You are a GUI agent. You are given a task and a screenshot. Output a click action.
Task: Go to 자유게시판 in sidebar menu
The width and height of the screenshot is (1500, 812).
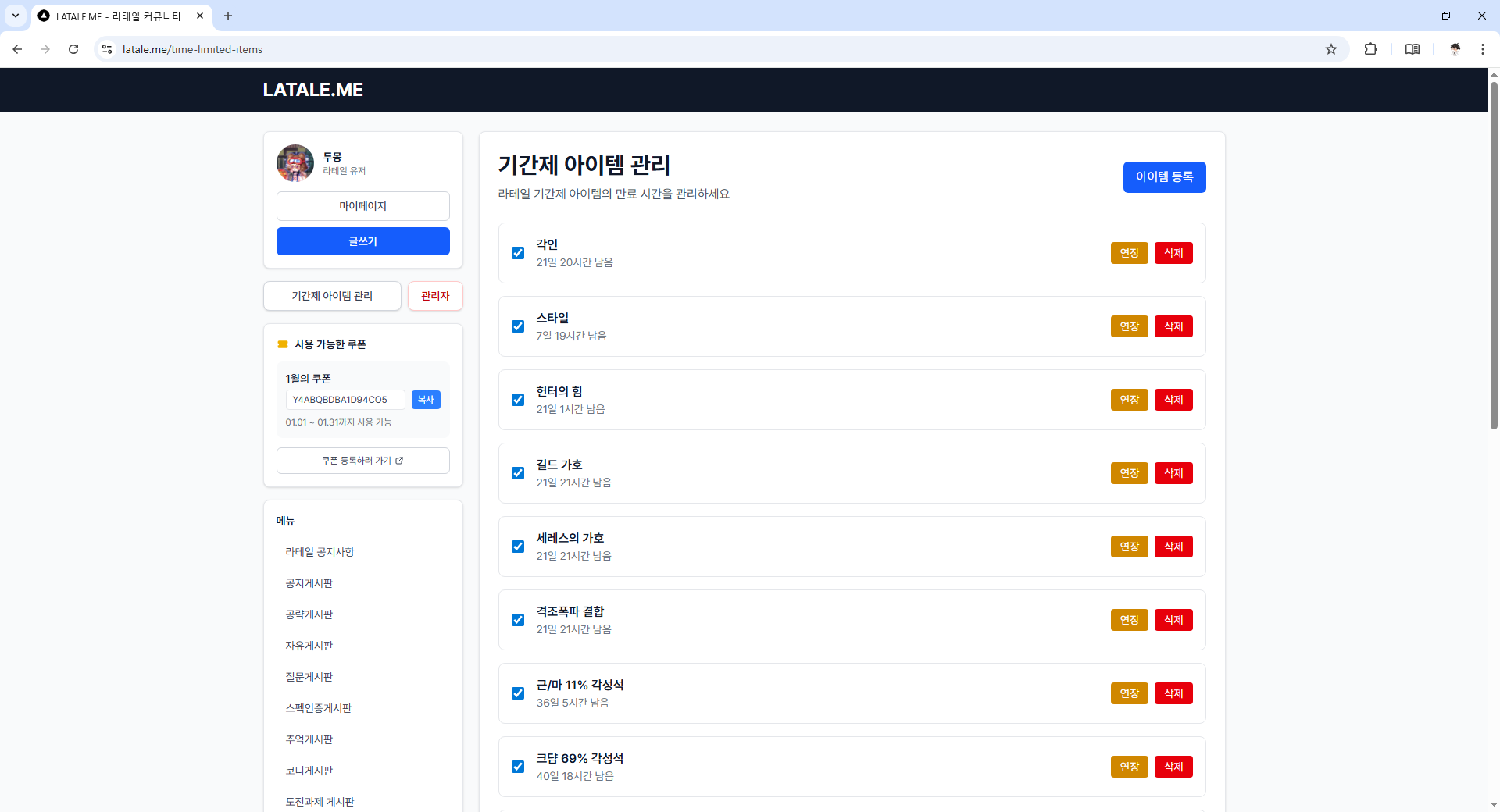(309, 646)
